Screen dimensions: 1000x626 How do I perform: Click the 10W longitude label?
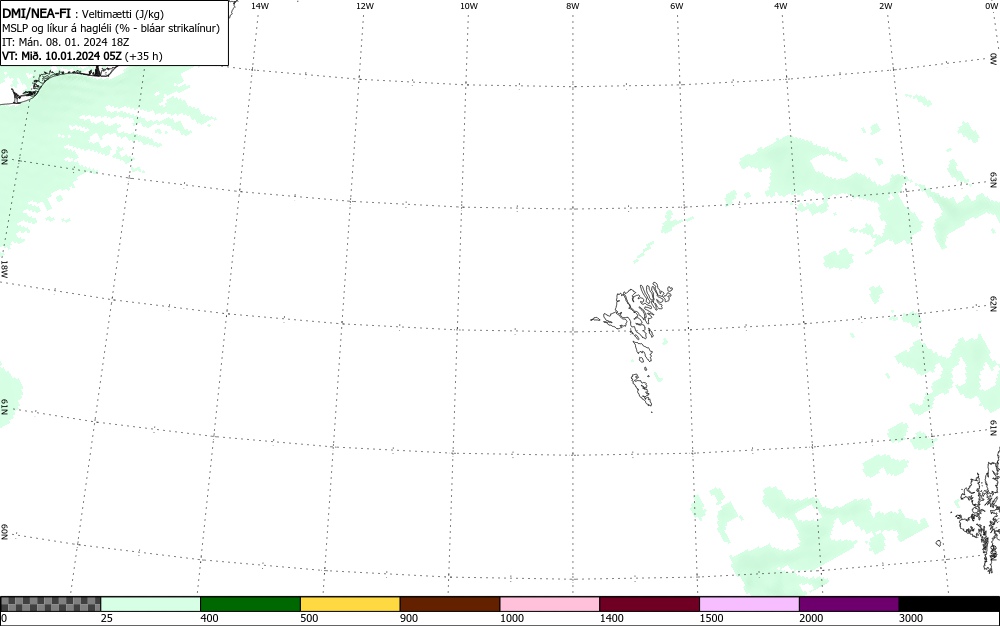click(x=469, y=6)
